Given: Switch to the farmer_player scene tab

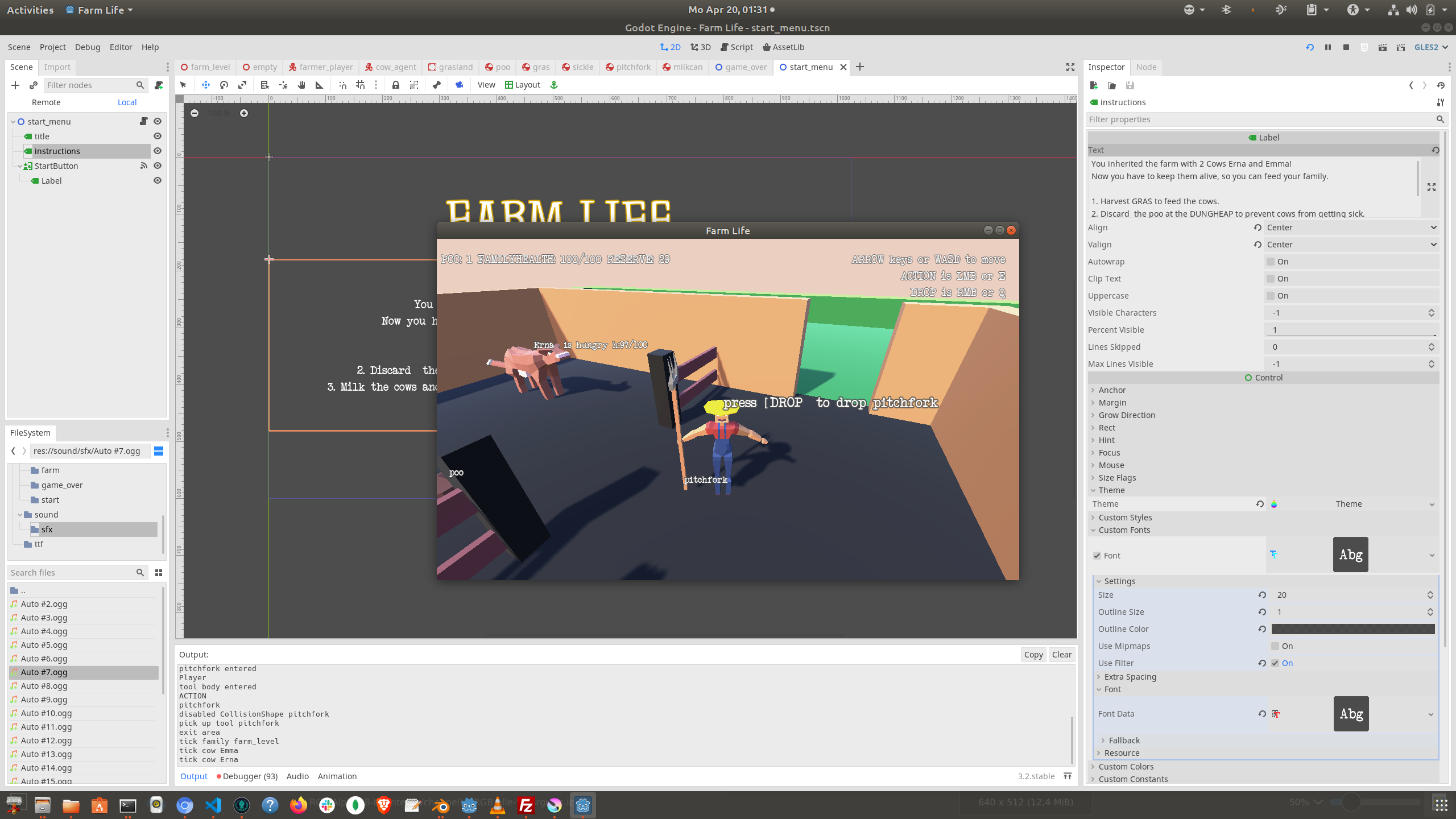Looking at the screenshot, I should coord(321,67).
